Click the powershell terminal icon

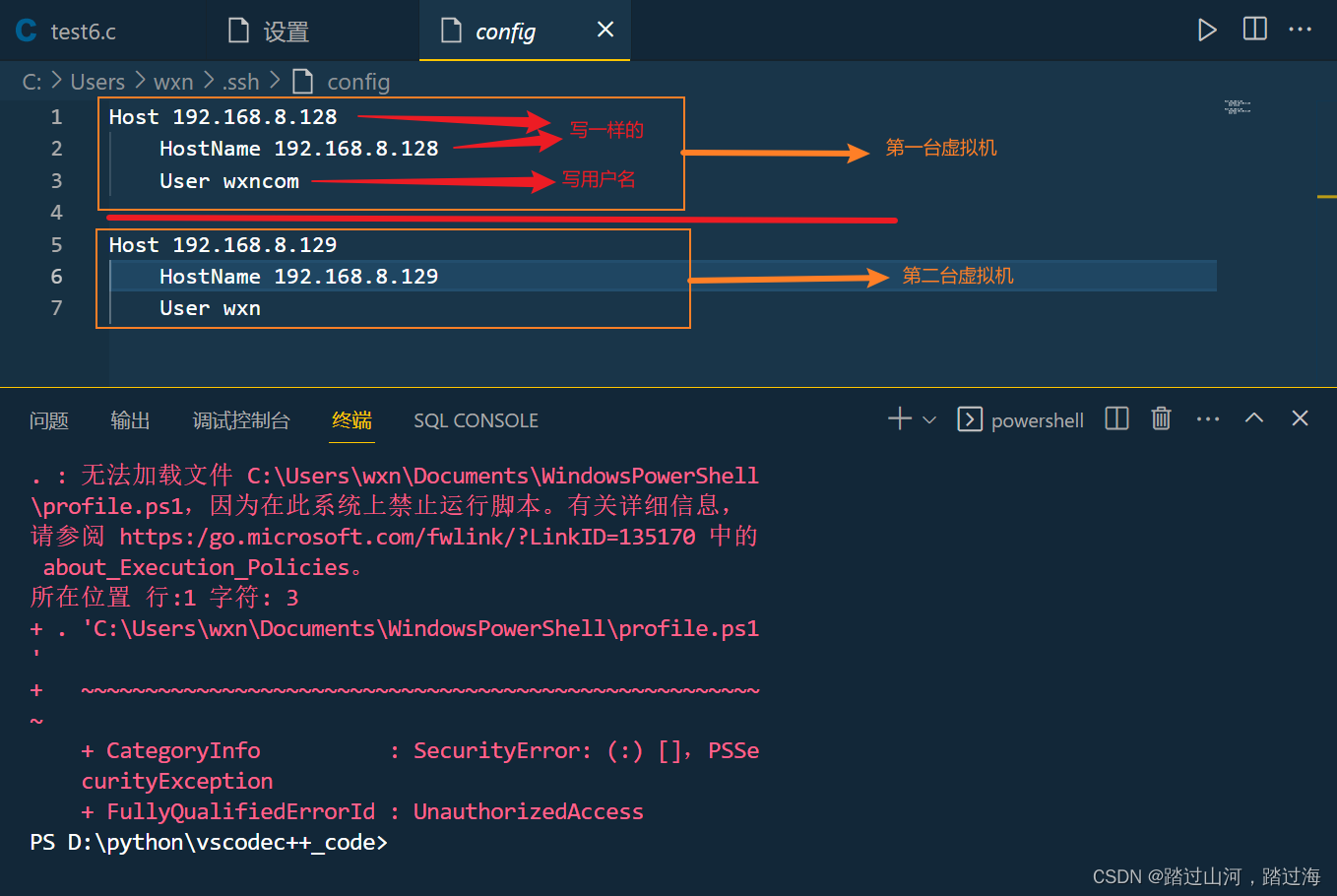click(970, 419)
